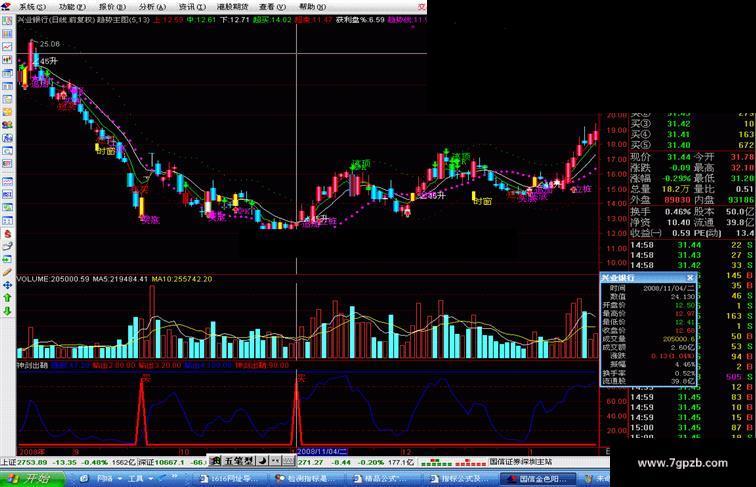Select the pencil drawing tool icon
The height and width of the screenshot is (487, 756).
[7, 272]
